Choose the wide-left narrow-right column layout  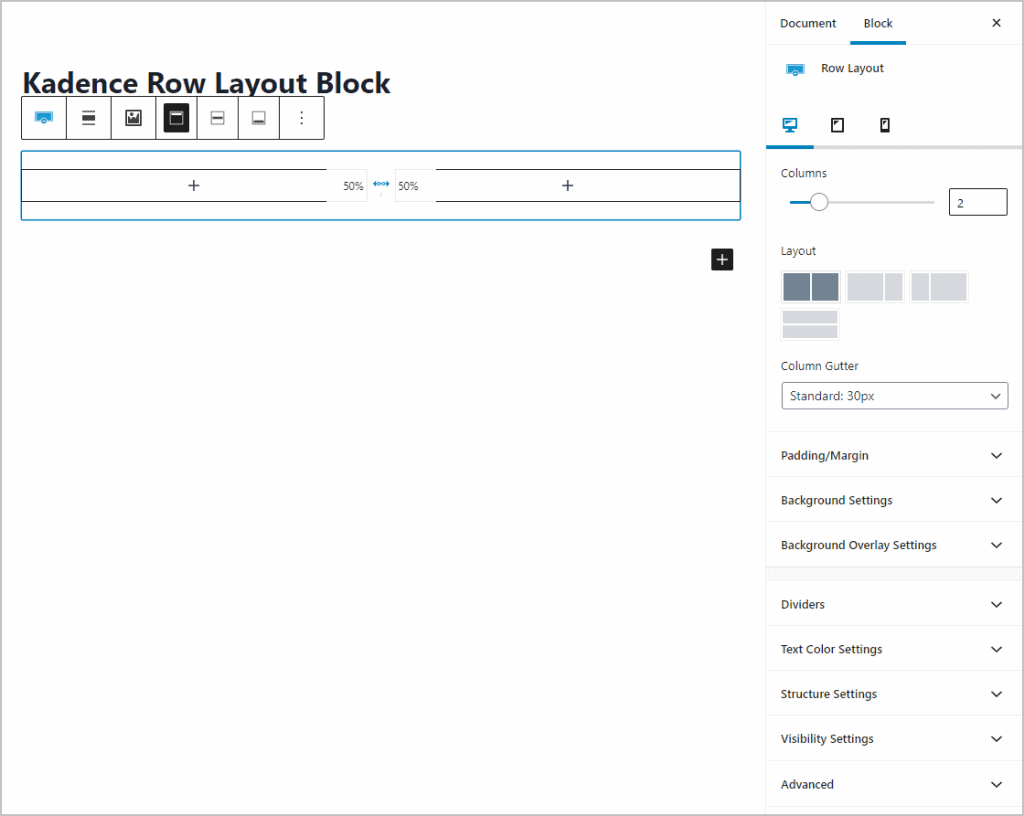(874, 287)
